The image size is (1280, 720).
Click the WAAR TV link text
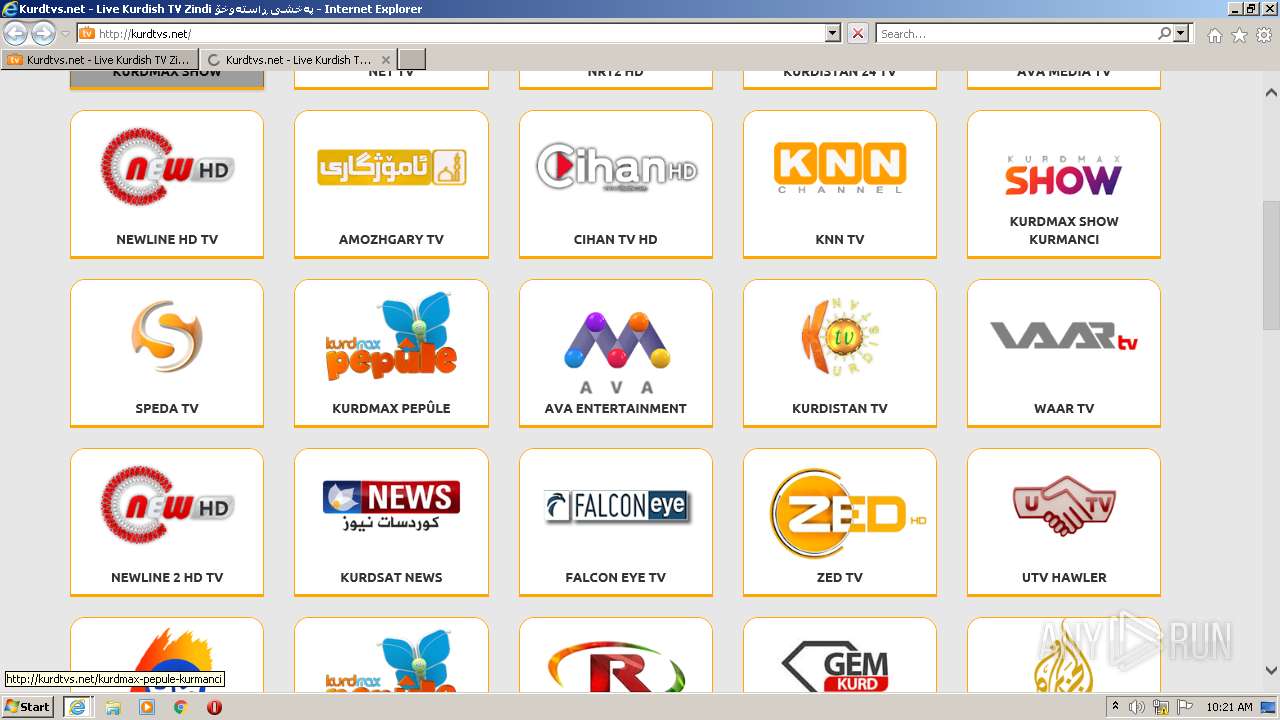(1064, 408)
